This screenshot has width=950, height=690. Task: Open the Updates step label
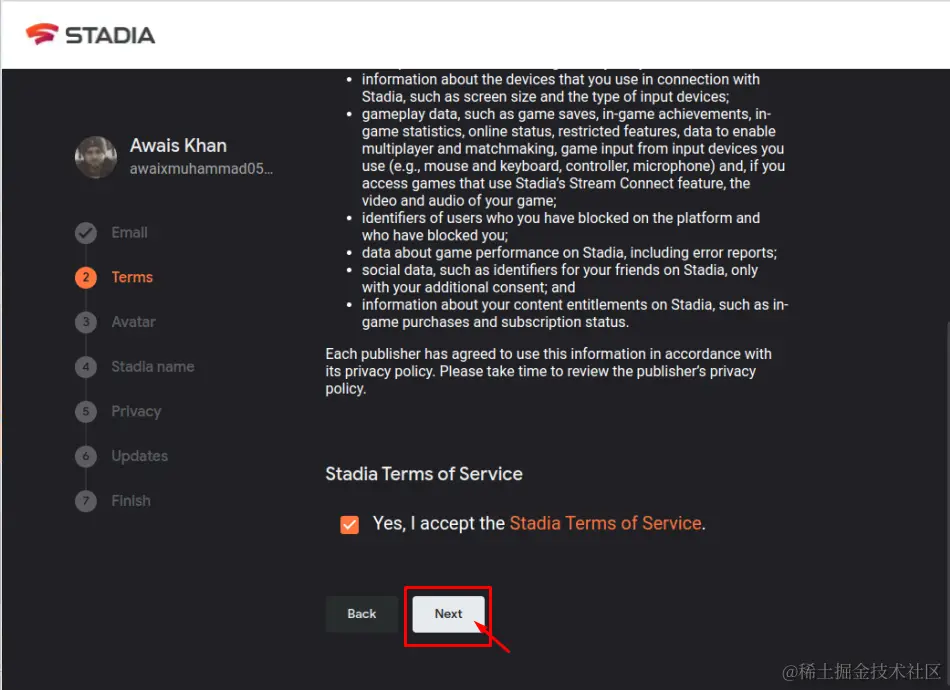pyautogui.click(x=139, y=456)
